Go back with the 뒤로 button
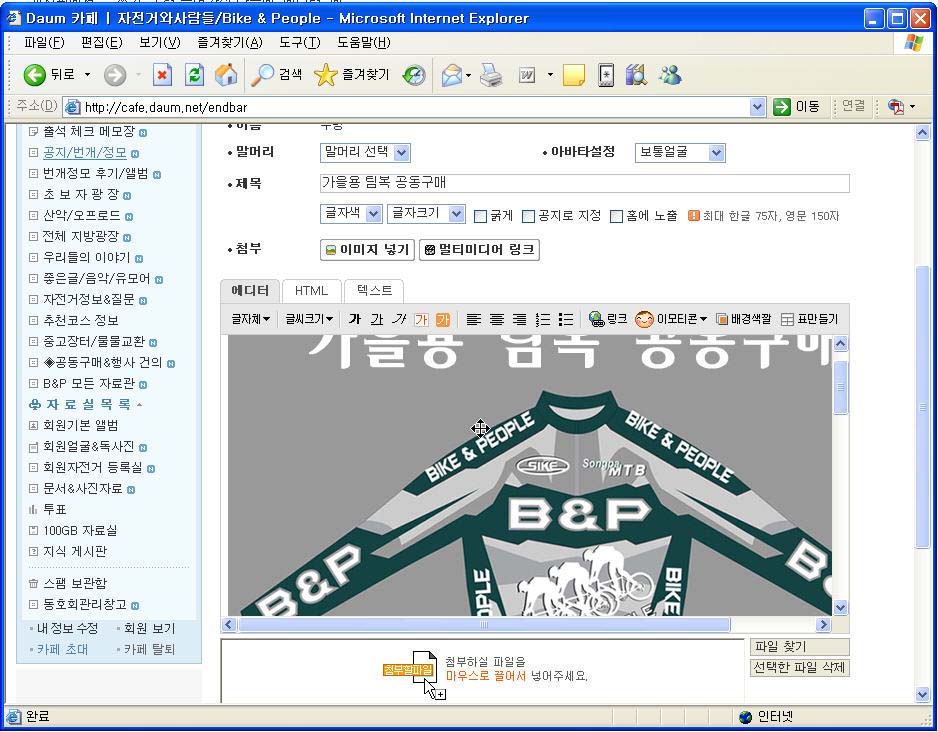The height and width of the screenshot is (732, 938). pyautogui.click(x=49, y=75)
